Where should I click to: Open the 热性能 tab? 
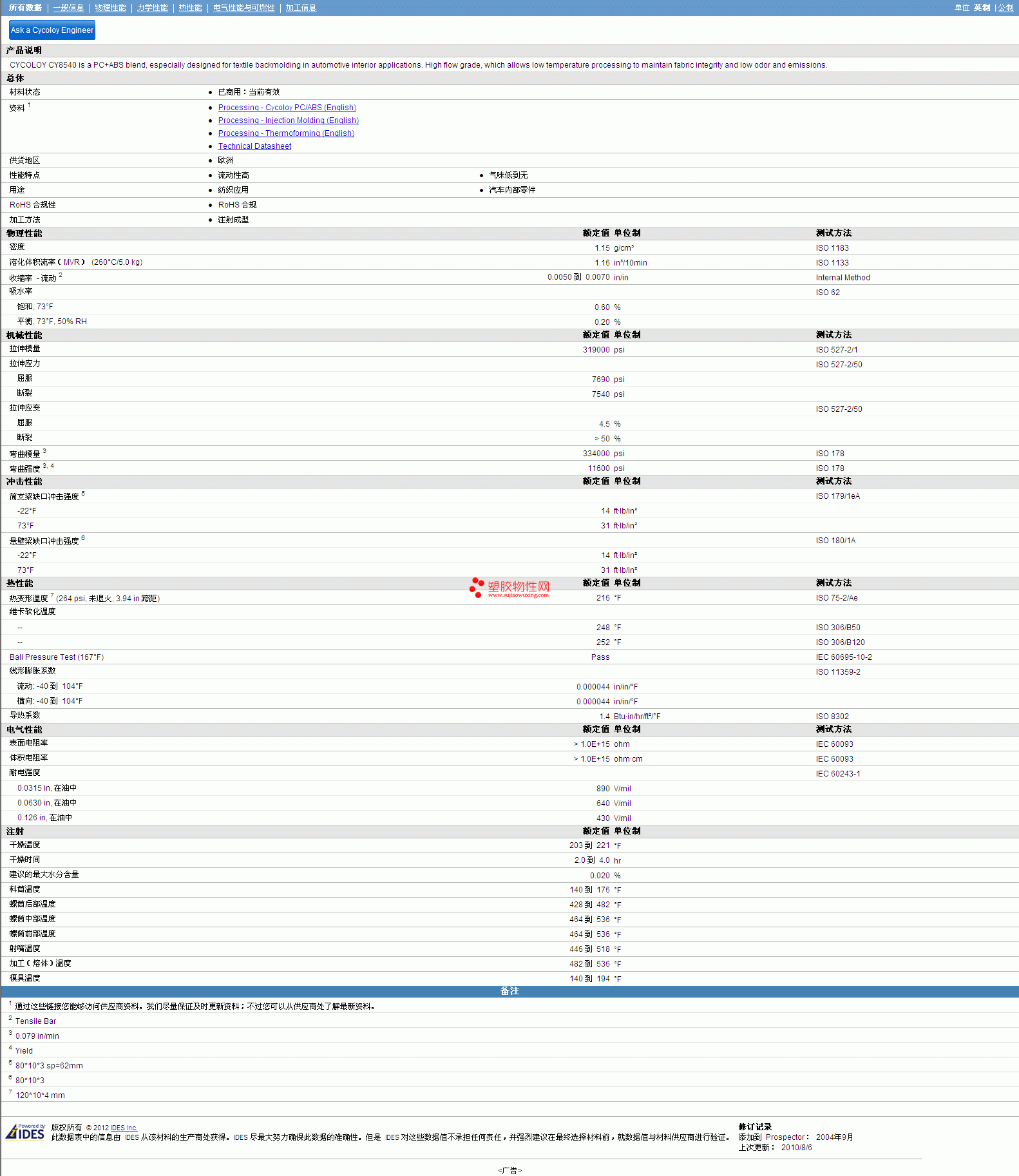click(190, 8)
